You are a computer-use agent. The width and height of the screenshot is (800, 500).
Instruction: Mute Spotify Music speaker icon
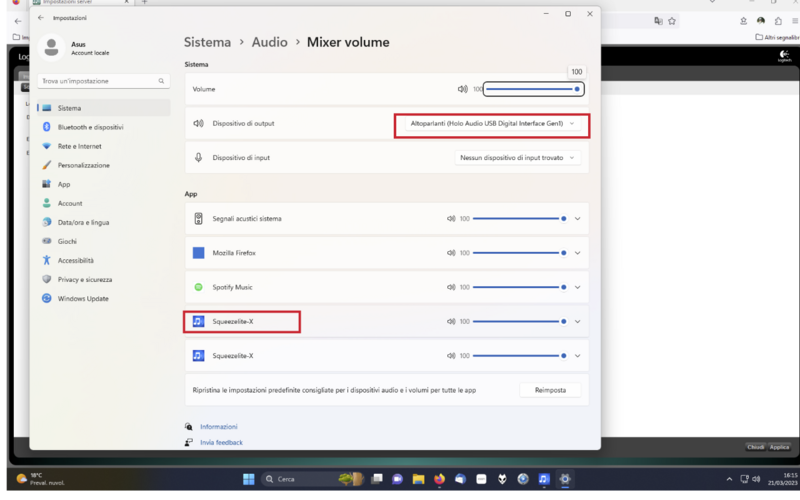pyautogui.click(x=451, y=287)
